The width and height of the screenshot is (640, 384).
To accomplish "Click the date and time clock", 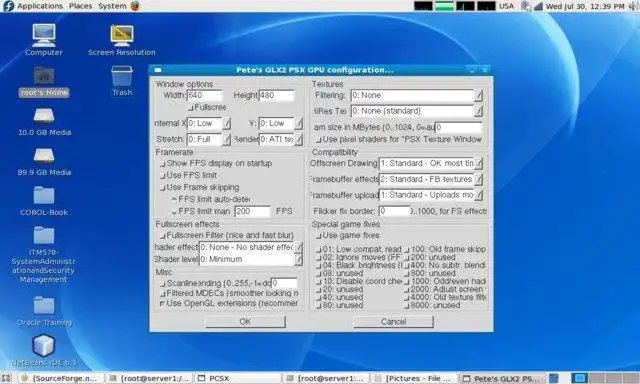I will pos(585,6).
